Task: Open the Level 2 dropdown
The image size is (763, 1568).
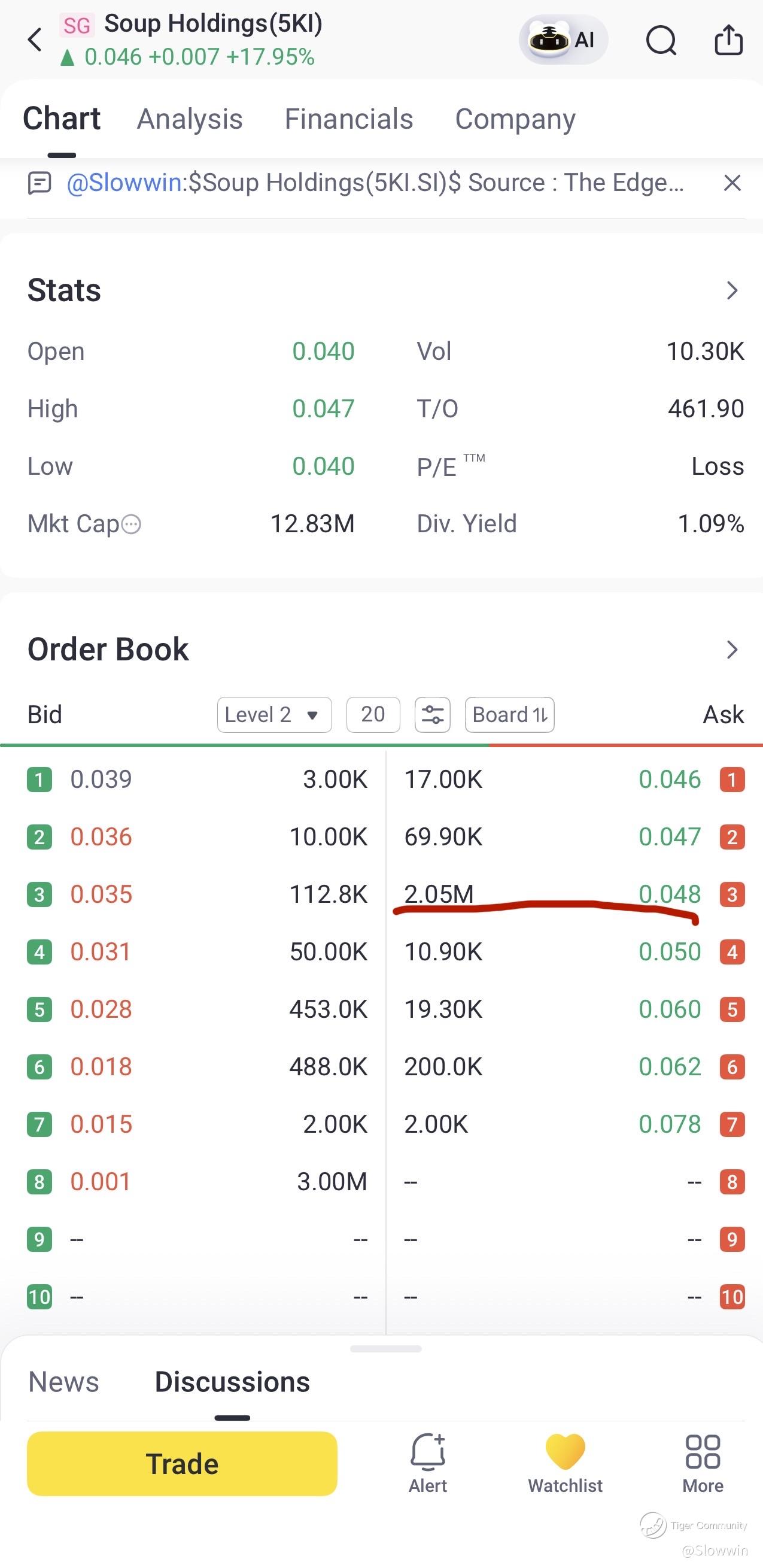Action: click(275, 715)
